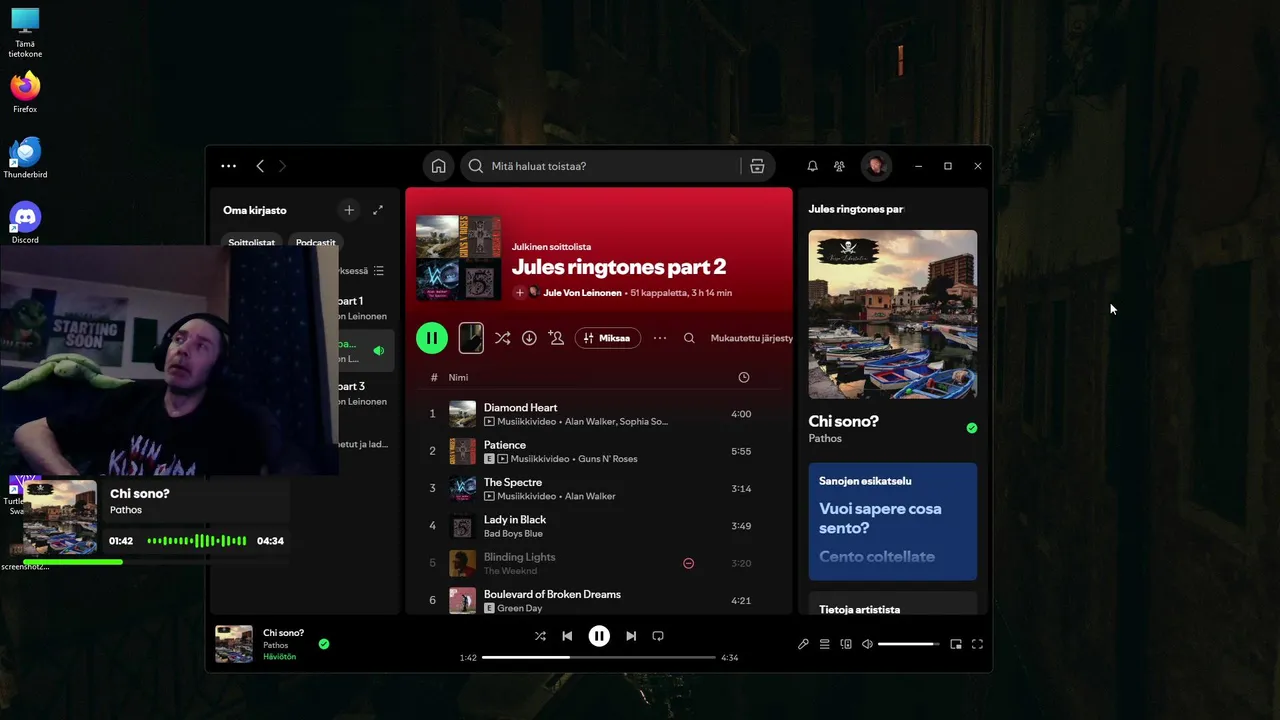The height and width of the screenshot is (720, 1280).
Task: Open the play queue icon
Action: pyautogui.click(x=825, y=644)
